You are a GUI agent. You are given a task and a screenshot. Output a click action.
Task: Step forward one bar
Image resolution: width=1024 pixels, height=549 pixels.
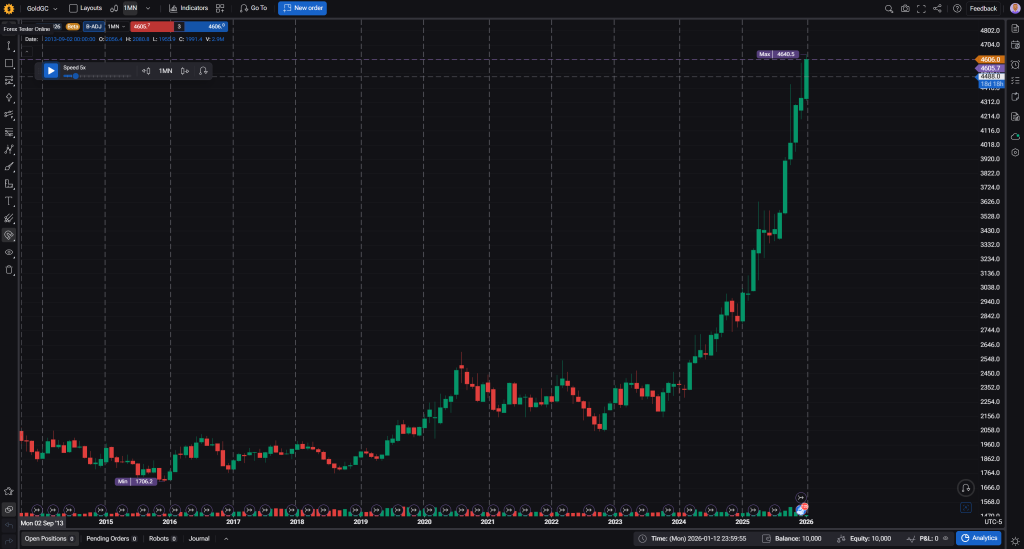pyautogui.click(x=185, y=71)
